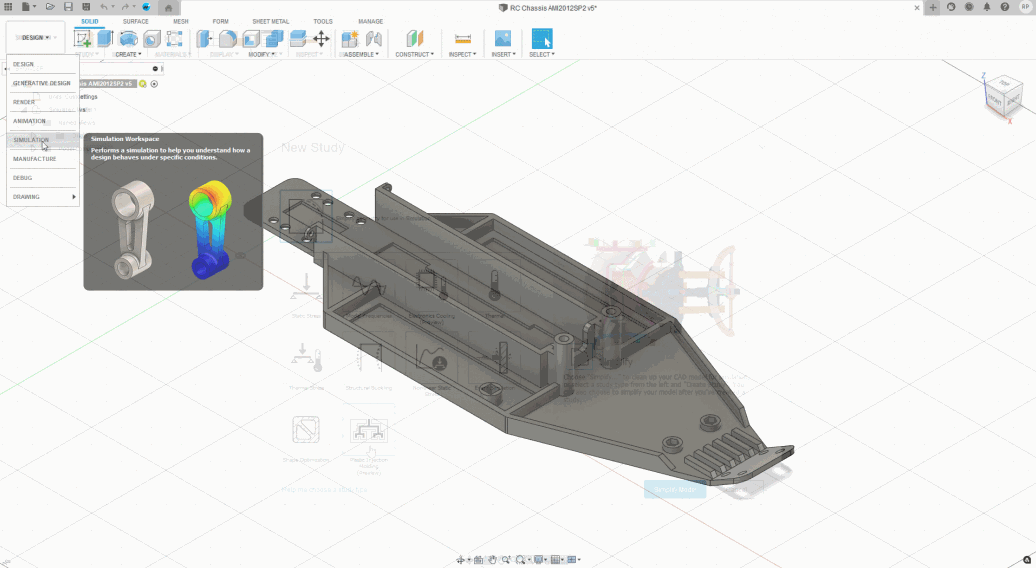The width and height of the screenshot is (1036, 568).
Task: Open the CONSTRUCT dropdown
Action: tap(414, 54)
